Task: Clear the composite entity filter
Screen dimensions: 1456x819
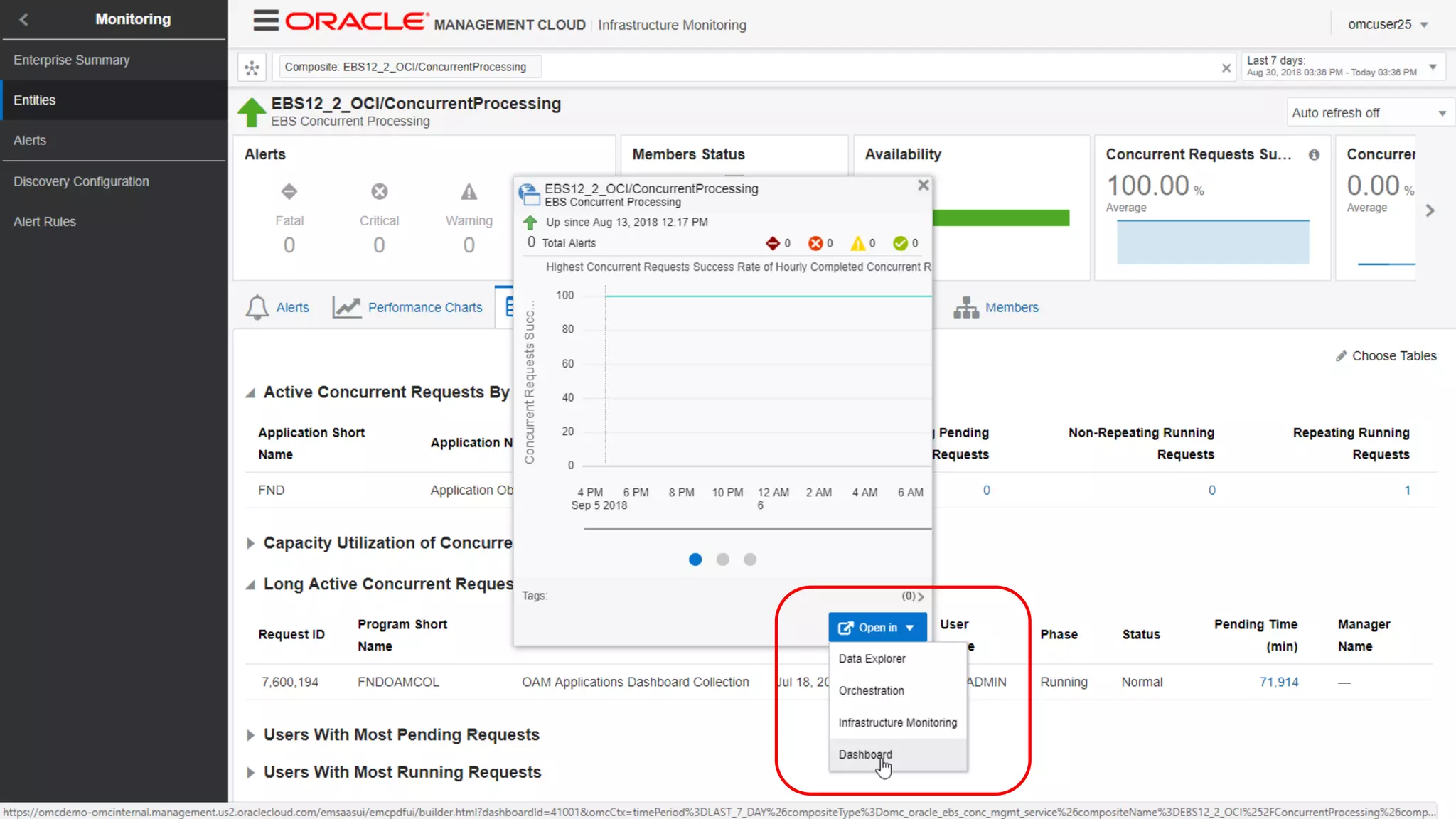Action: coord(1226,68)
